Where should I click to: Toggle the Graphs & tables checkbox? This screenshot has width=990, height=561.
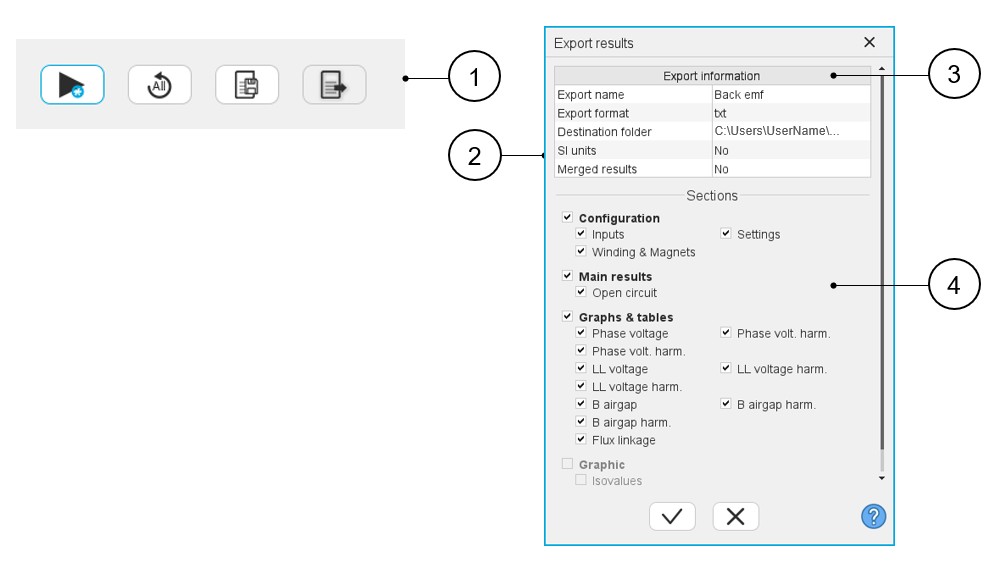568,317
